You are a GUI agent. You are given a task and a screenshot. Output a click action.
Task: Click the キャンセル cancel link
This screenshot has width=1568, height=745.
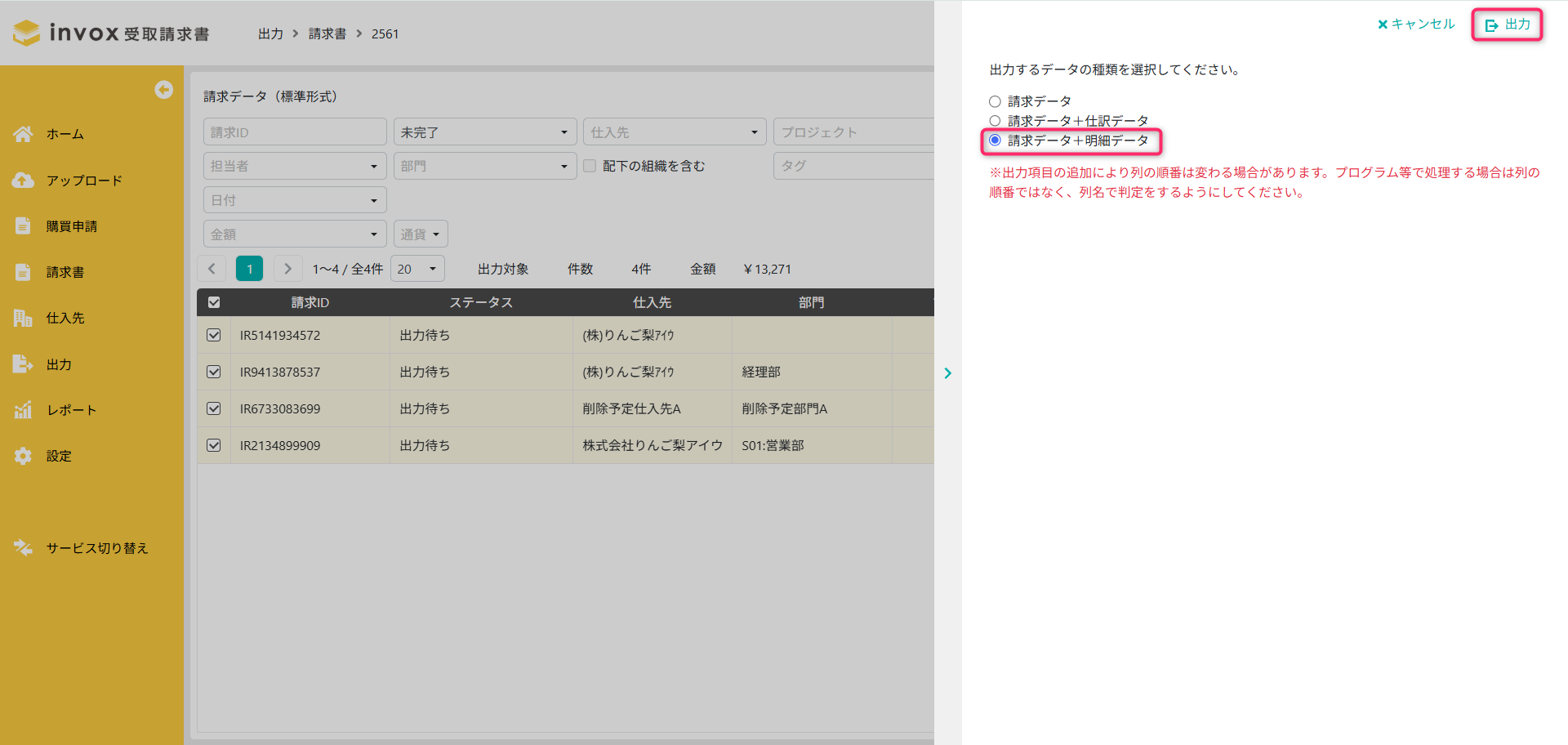pyautogui.click(x=1416, y=25)
